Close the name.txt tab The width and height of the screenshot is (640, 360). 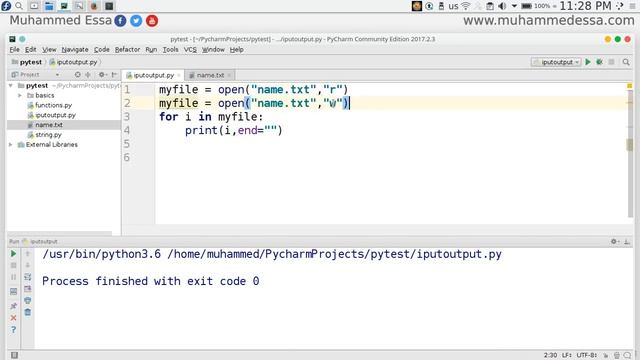coord(230,75)
